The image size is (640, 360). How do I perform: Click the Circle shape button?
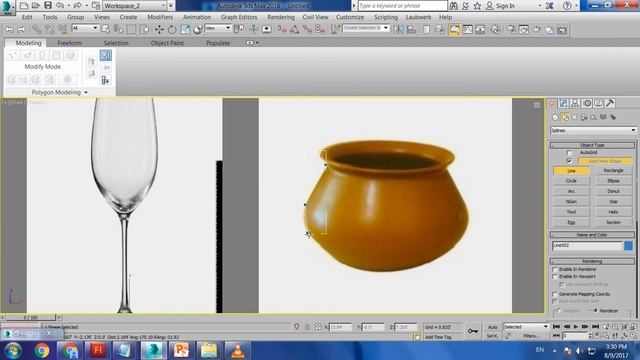click(571, 181)
